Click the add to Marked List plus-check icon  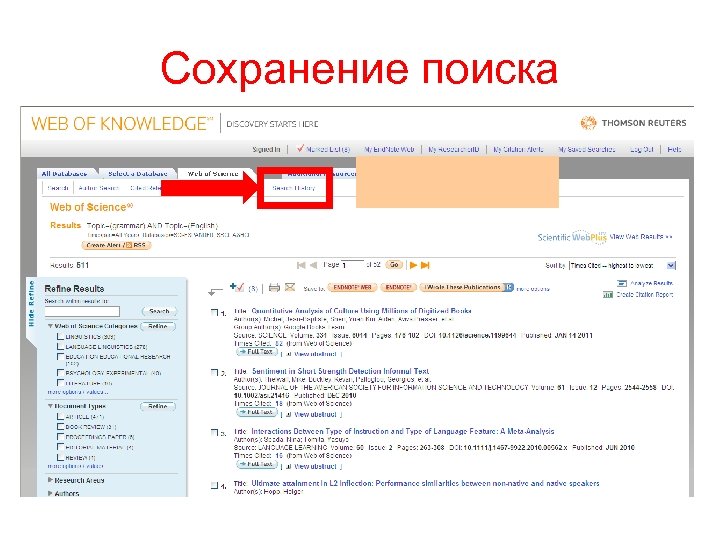coord(237,287)
